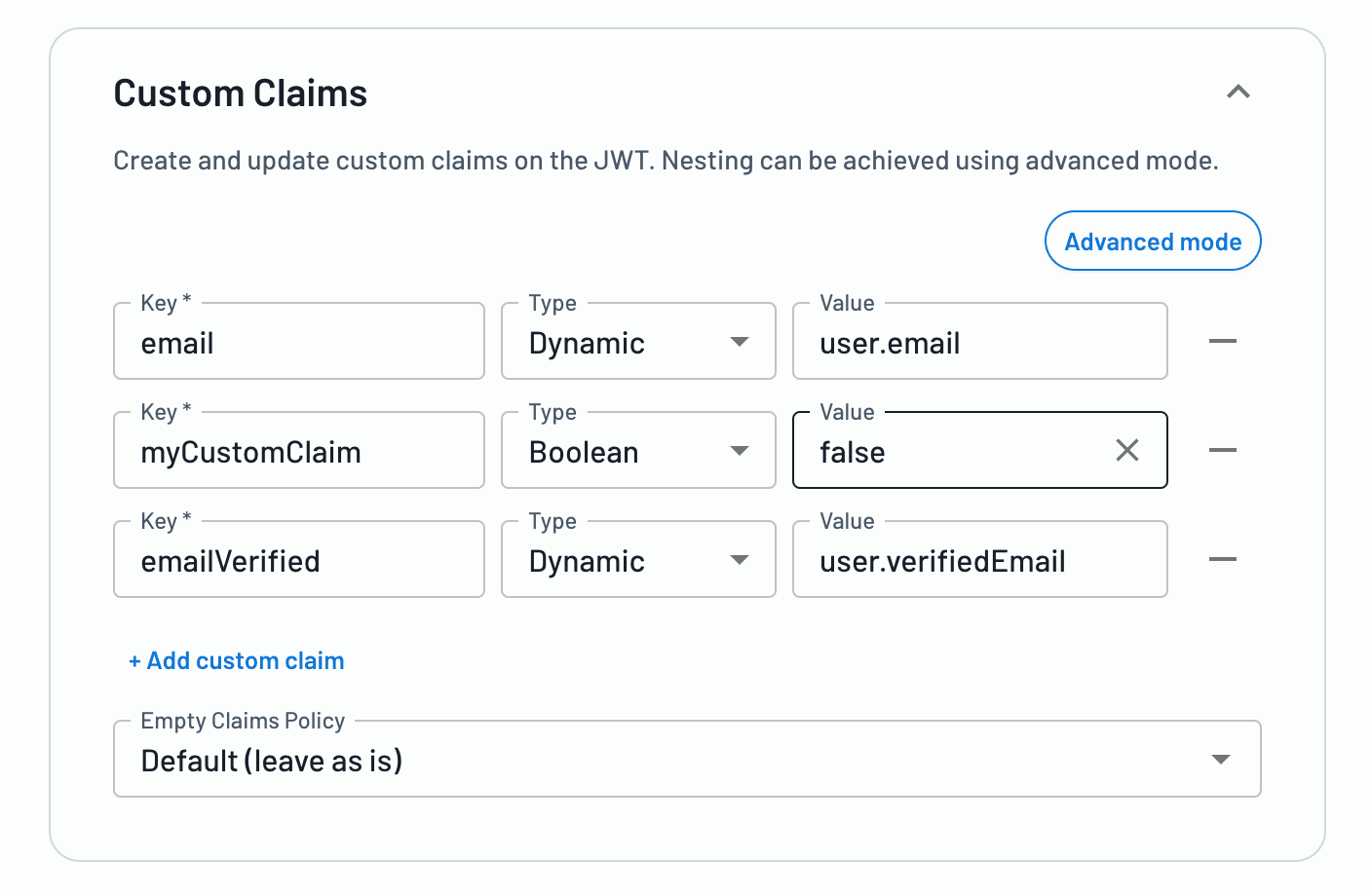Click the Key field containing email
Image resolution: width=1372 pixels, height=896 pixels.
pos(298,343)
